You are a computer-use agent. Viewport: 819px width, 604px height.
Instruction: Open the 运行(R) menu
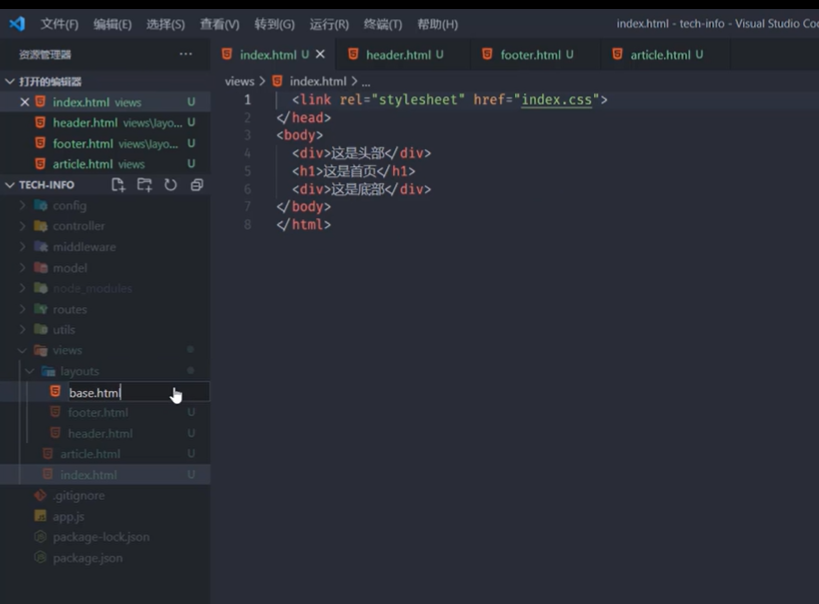point(329,24)
